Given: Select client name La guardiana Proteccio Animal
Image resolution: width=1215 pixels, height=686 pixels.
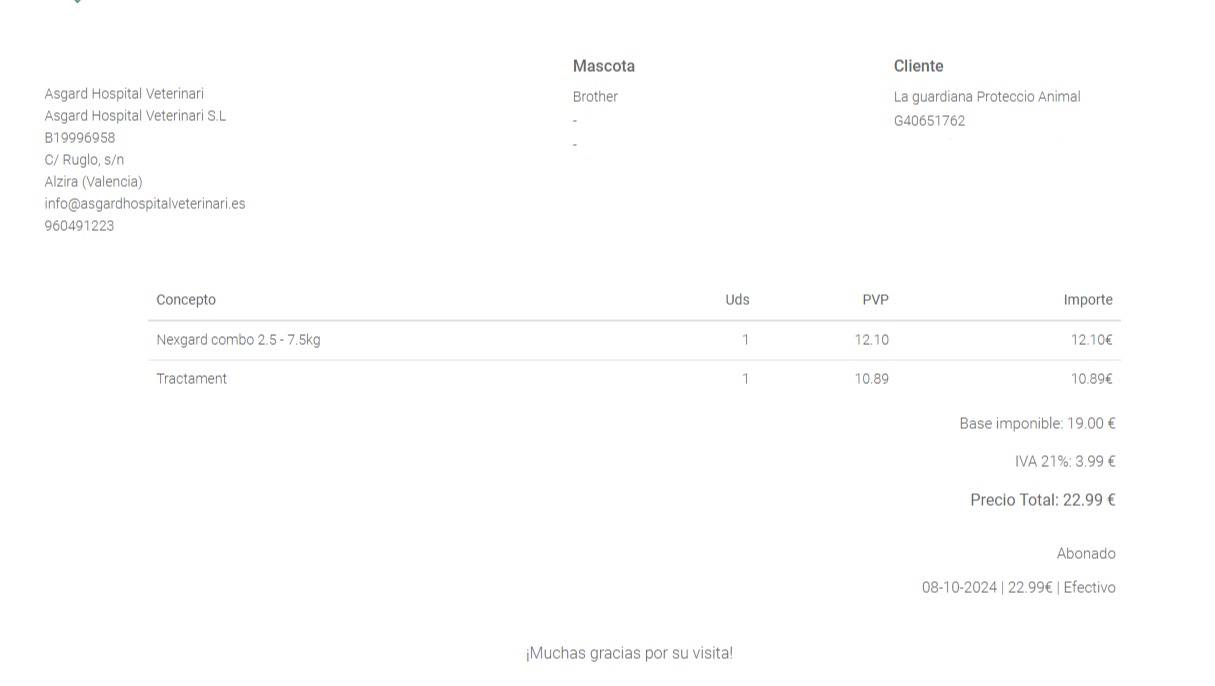Looking at the screenshot, I should tap(987, 97).
